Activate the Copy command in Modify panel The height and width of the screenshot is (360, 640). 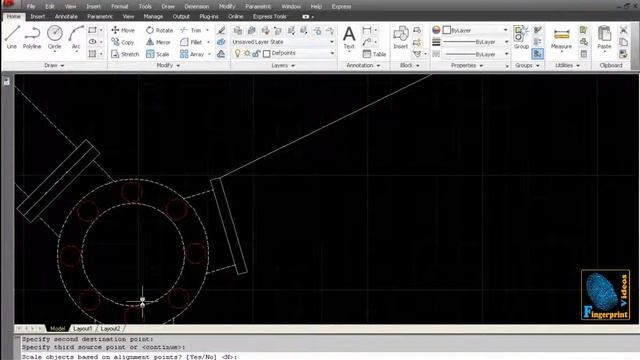point(122,42)
